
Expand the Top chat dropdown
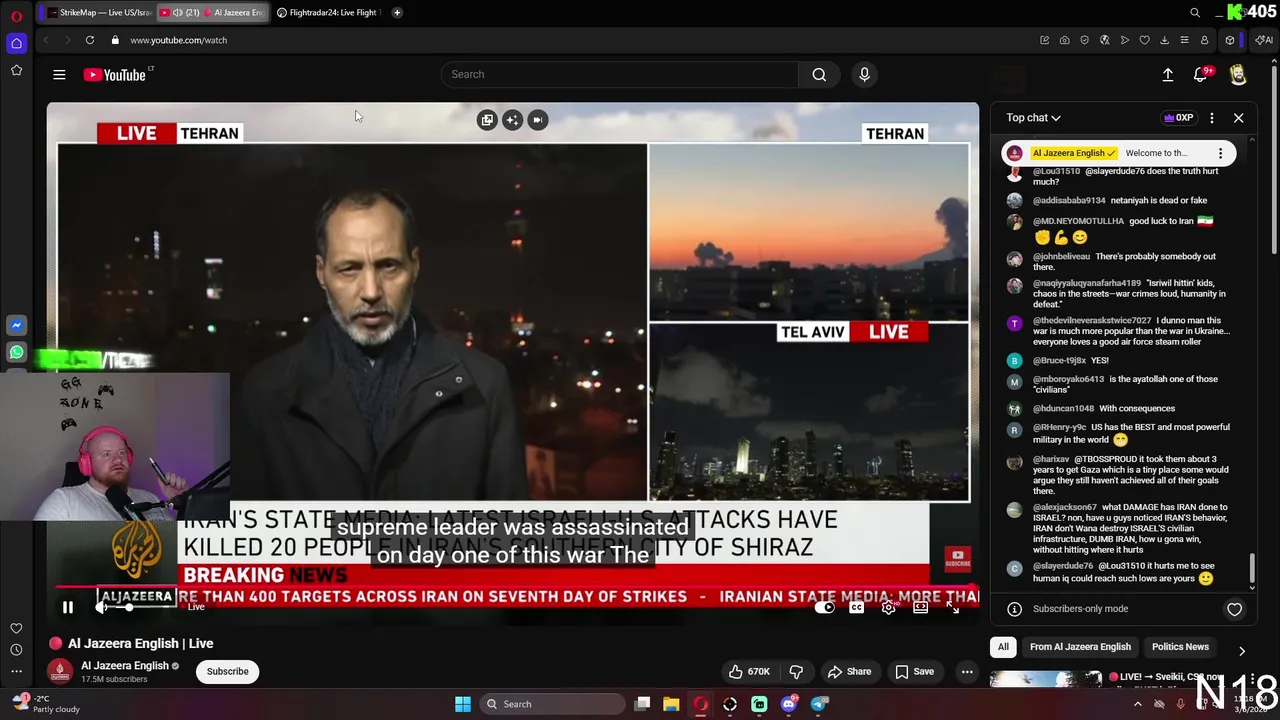click(1033, 118)
